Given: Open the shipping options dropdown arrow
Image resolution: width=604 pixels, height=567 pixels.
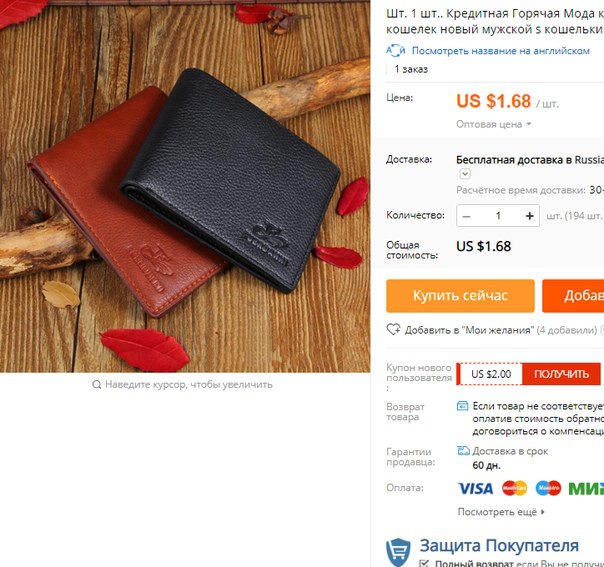Looking at the screenshot, I should click(x=465, y=174).
